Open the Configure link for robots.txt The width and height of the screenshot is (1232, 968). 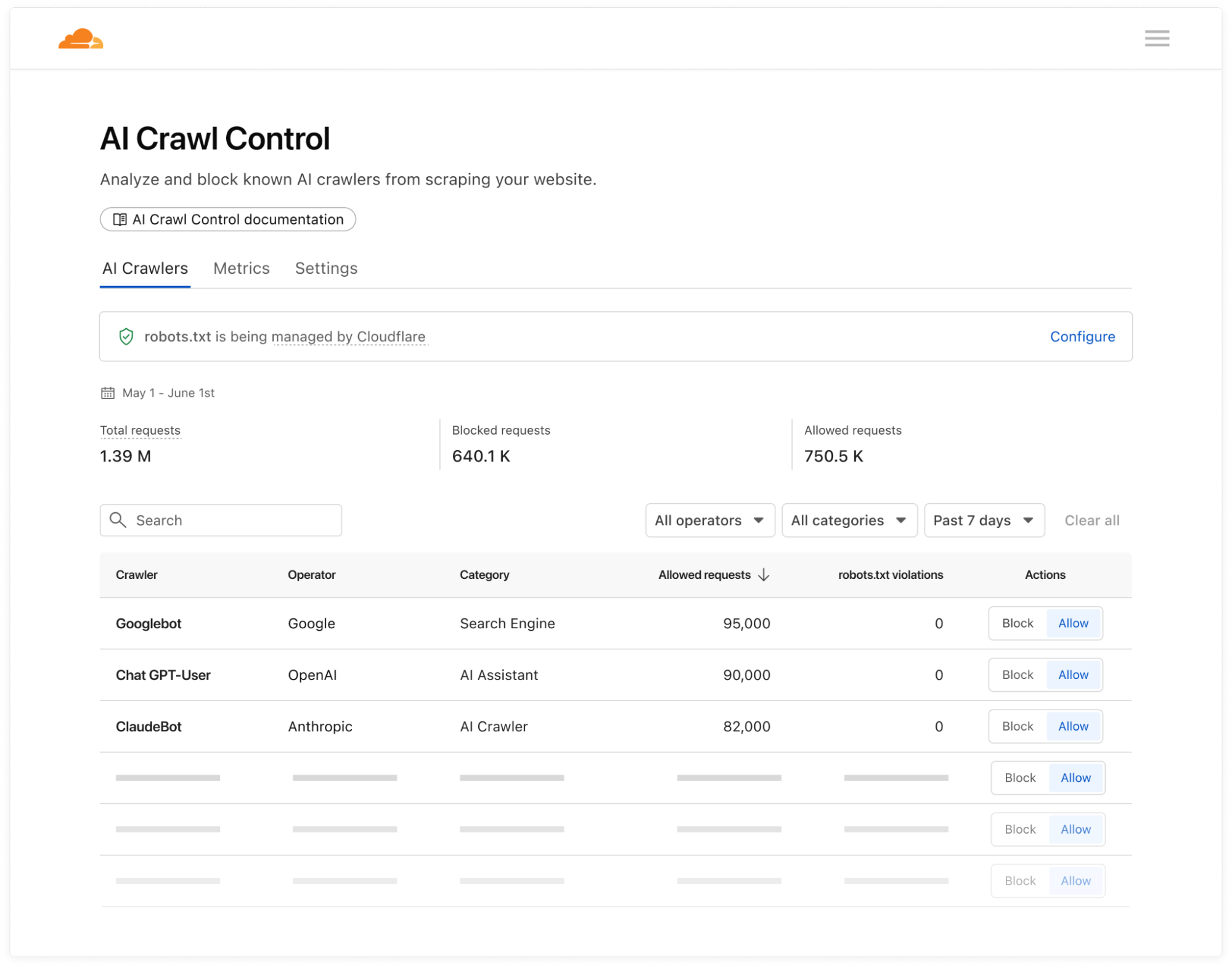(x=1082, y=337)
